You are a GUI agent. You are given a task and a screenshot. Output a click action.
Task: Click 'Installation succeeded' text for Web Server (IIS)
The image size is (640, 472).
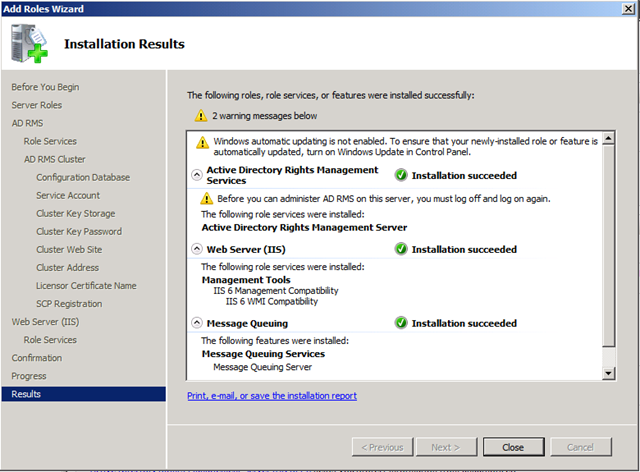pyautogui.click(x=464, y=249)
